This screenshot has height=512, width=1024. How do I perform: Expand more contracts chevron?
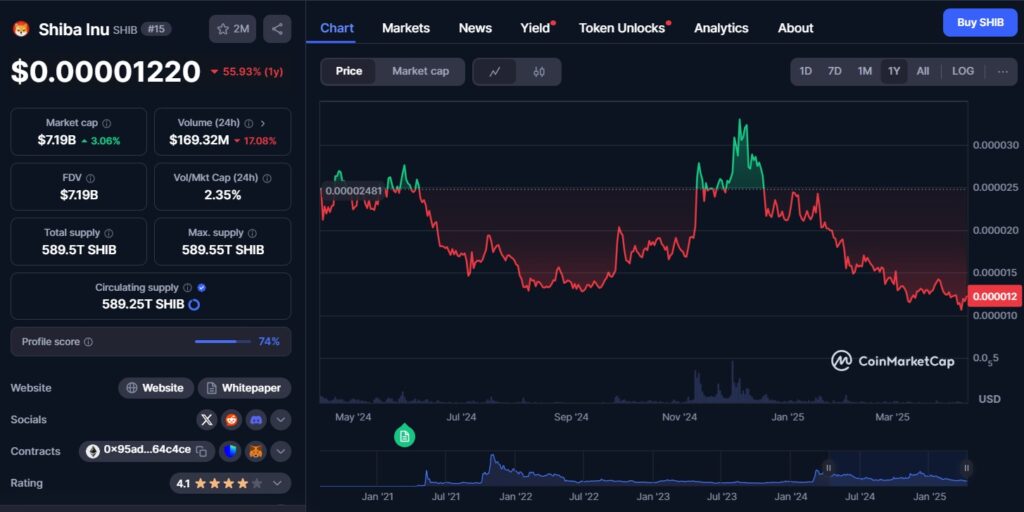coord(281,451)
